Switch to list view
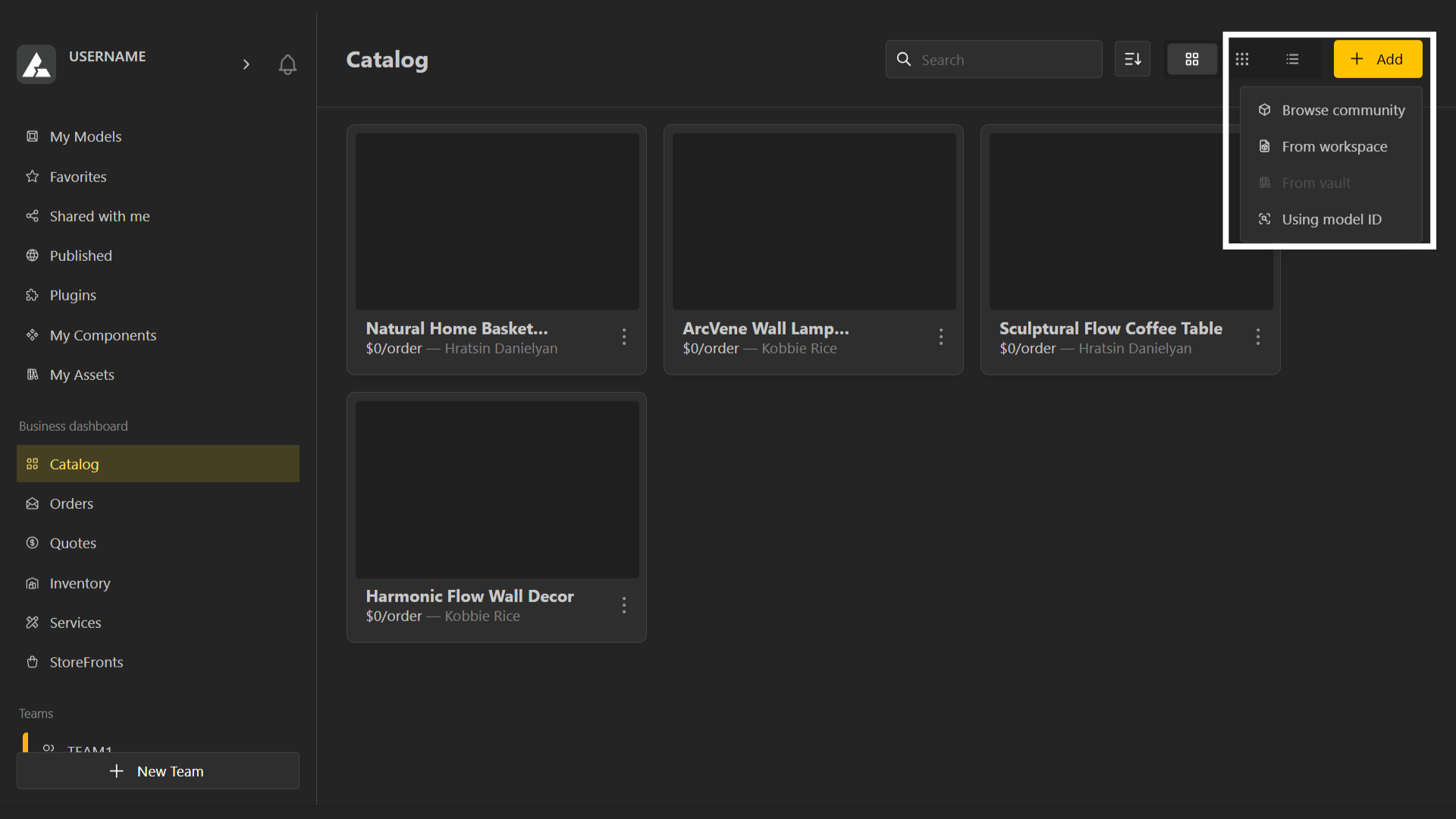This screenshot has width=1456, height=819. pos(1292,59)
